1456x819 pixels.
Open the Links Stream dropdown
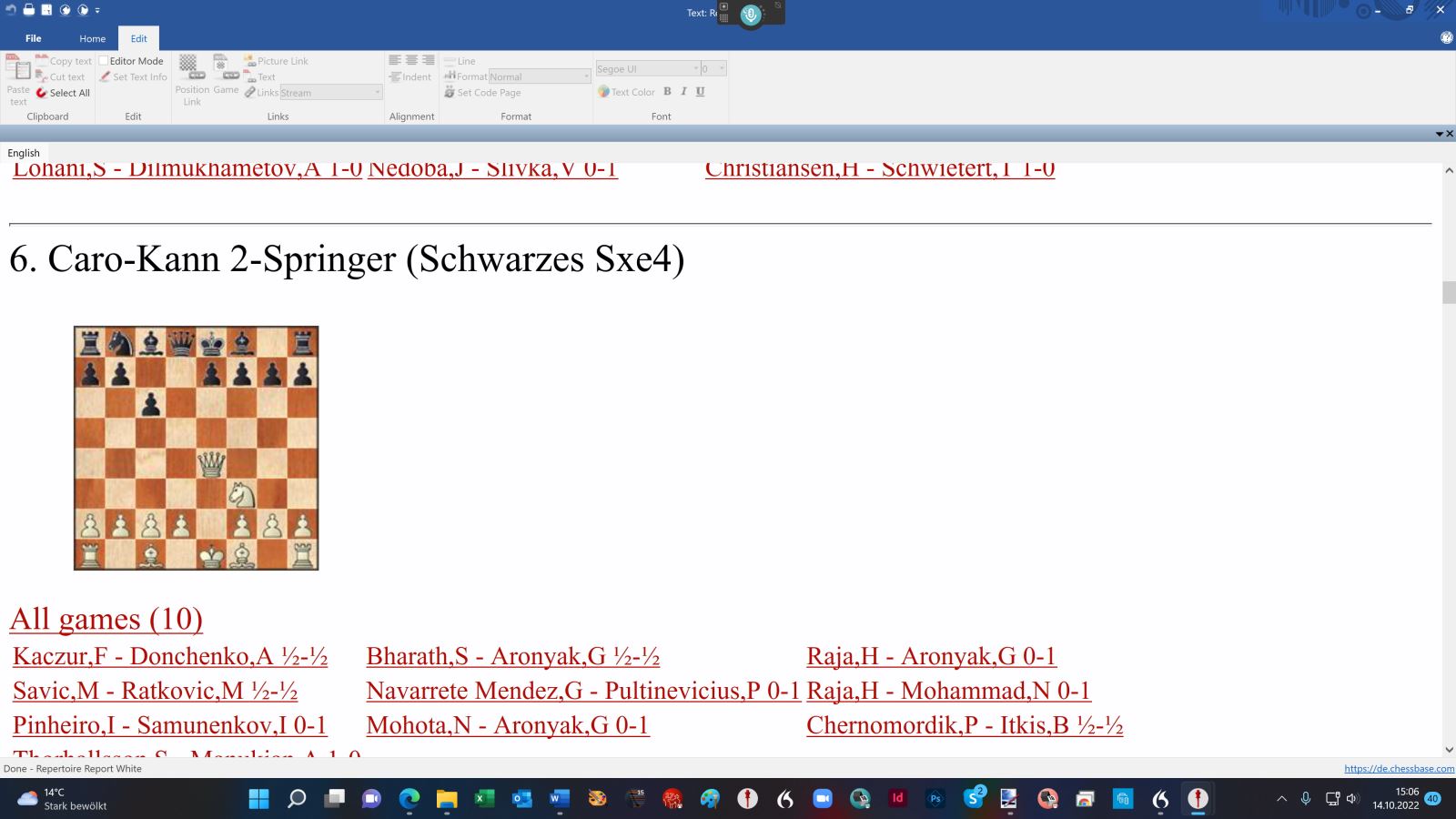coord(378,93)
